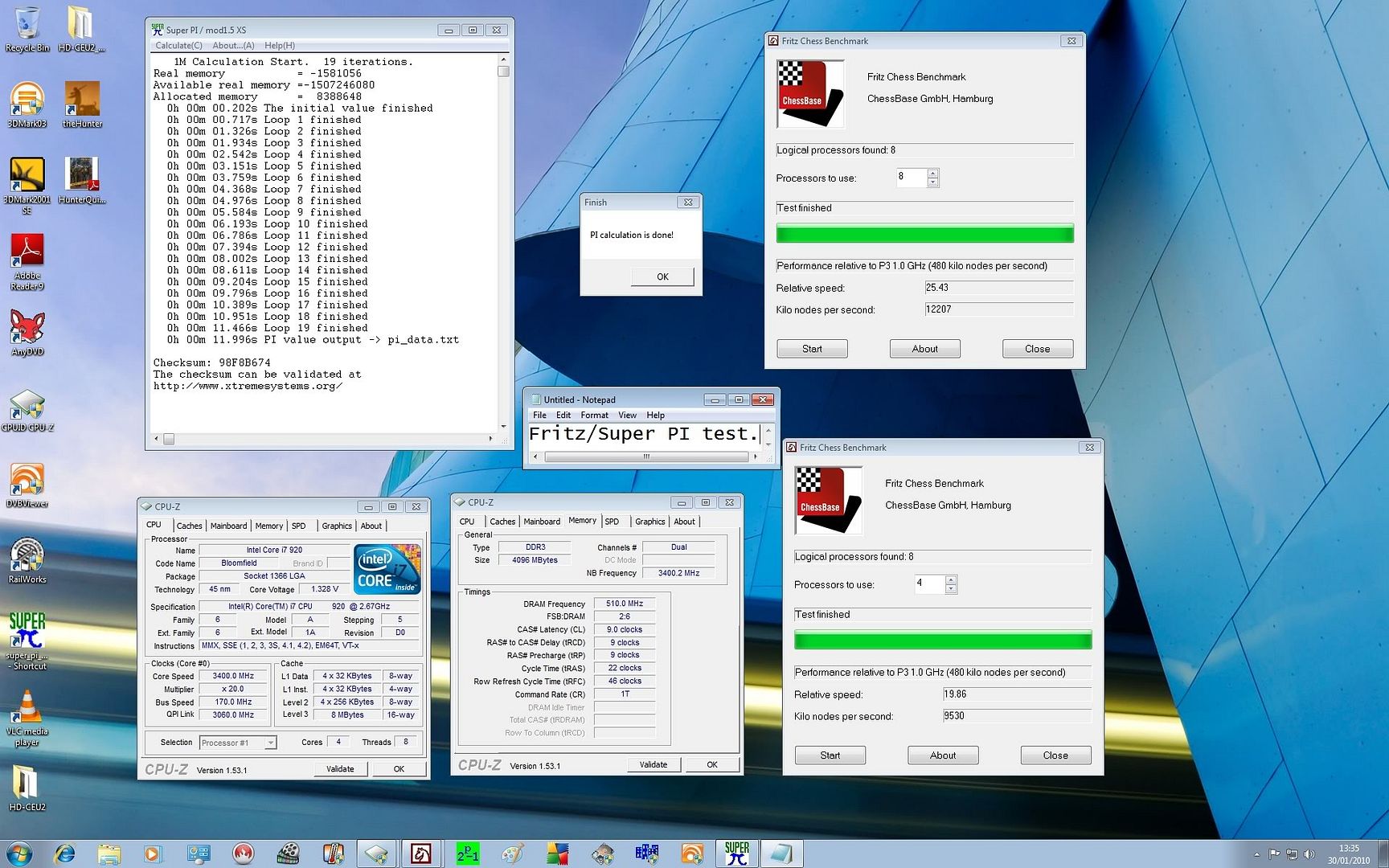Click the network tray icon
Screen dimensions: 1389x868
[1292, 854]
